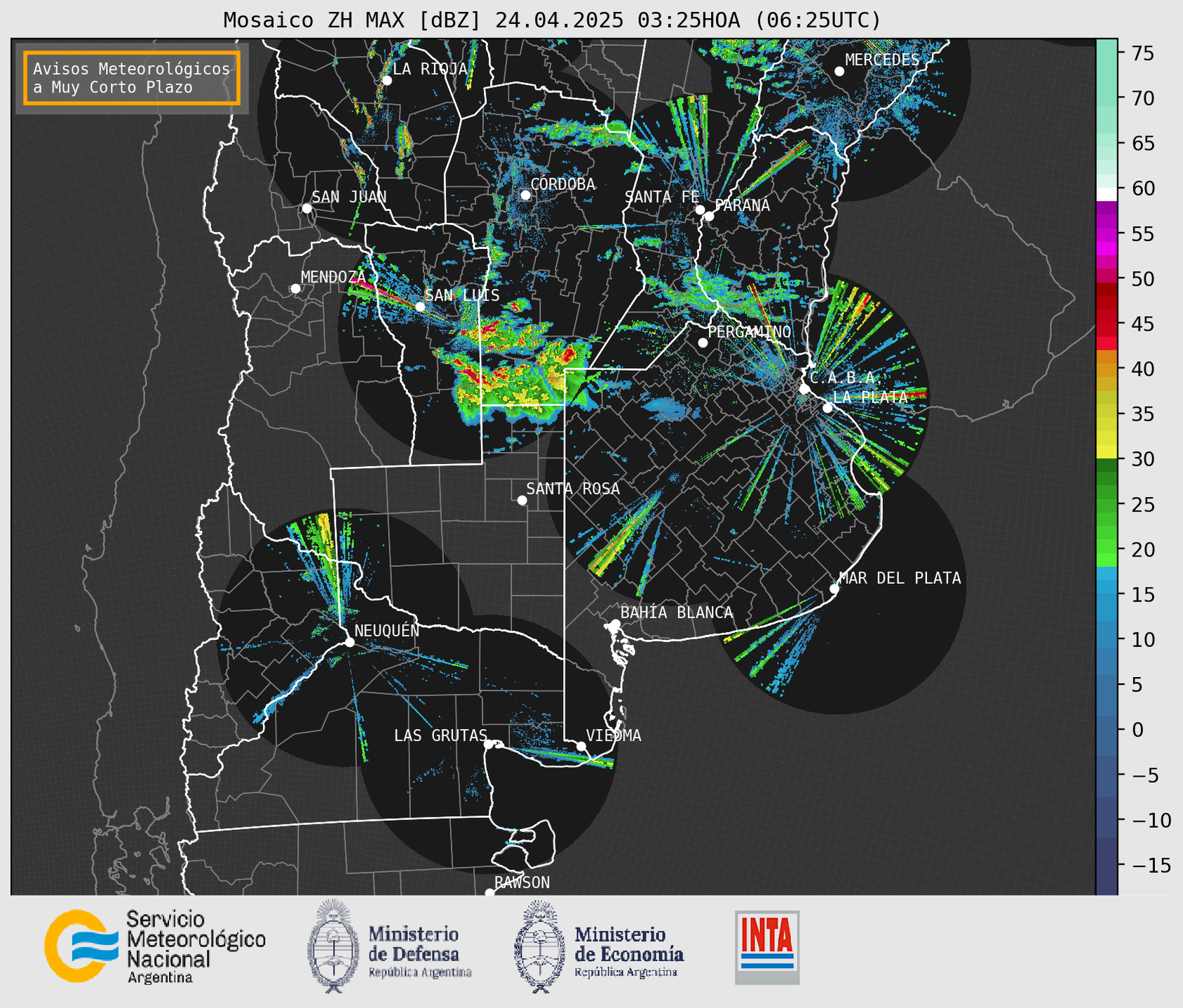Click the PERGAMINO city marker dot

(x=703, y=343)
